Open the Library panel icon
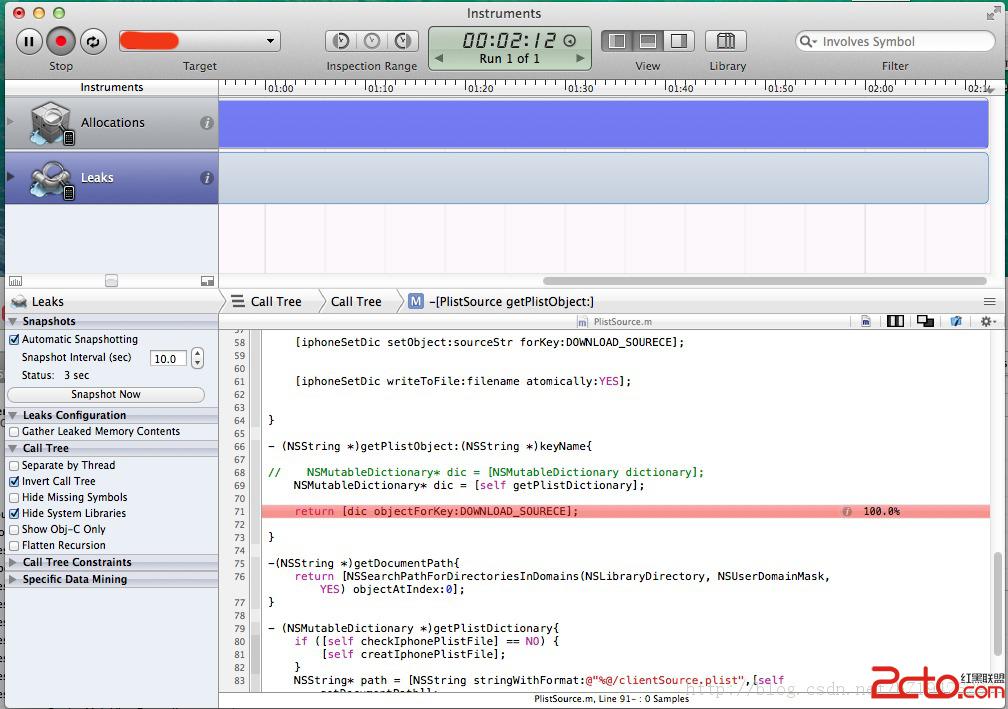The height and width of the screenshot is (709, 1008). pyautogui.click(x=727, y=41)
